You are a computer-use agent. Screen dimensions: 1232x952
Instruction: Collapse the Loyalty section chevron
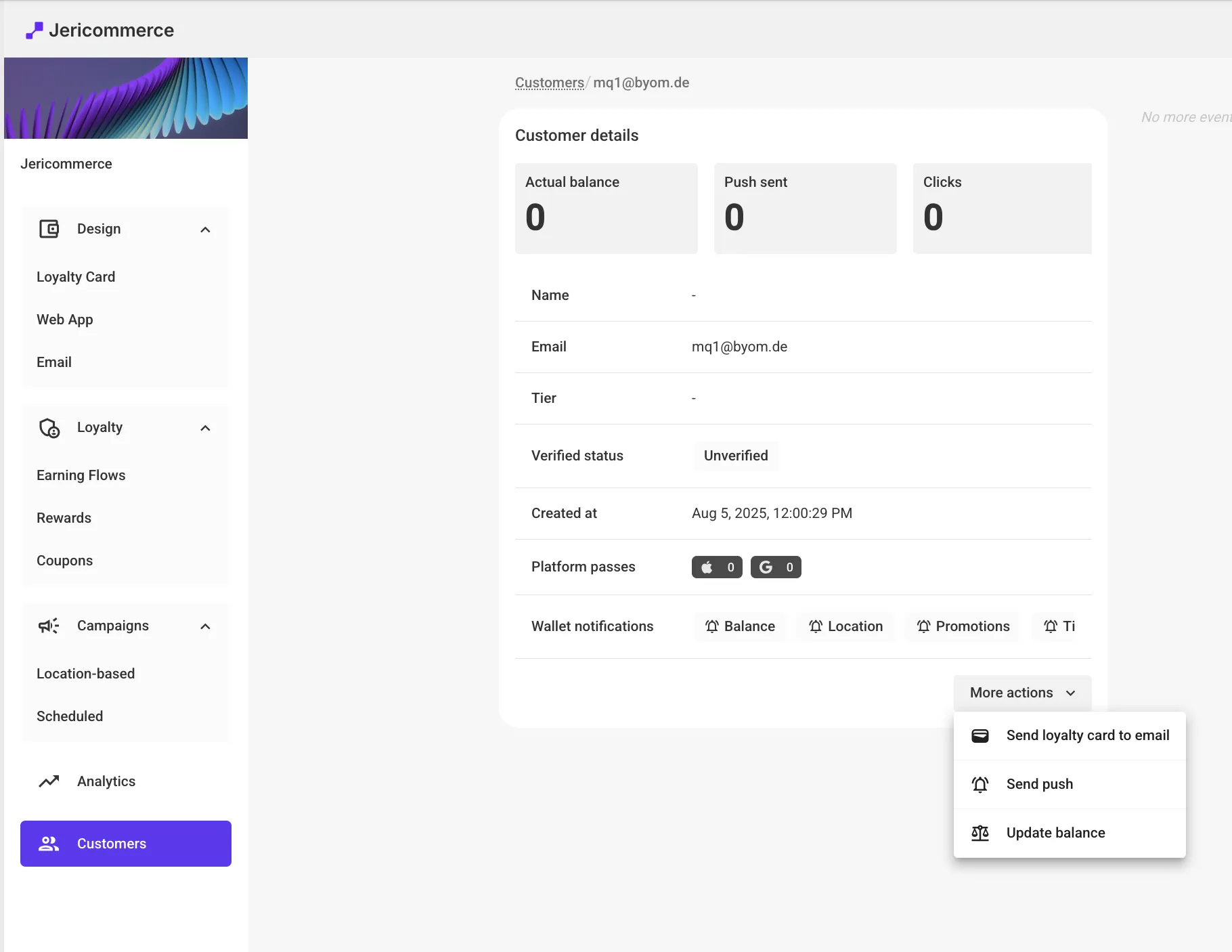[205, 428]
